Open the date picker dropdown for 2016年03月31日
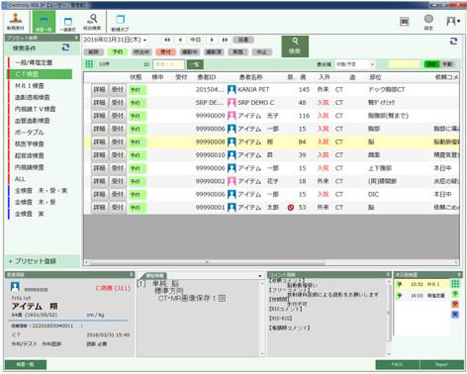This screenshot has height=374, width=467. [x=145, y=40]
